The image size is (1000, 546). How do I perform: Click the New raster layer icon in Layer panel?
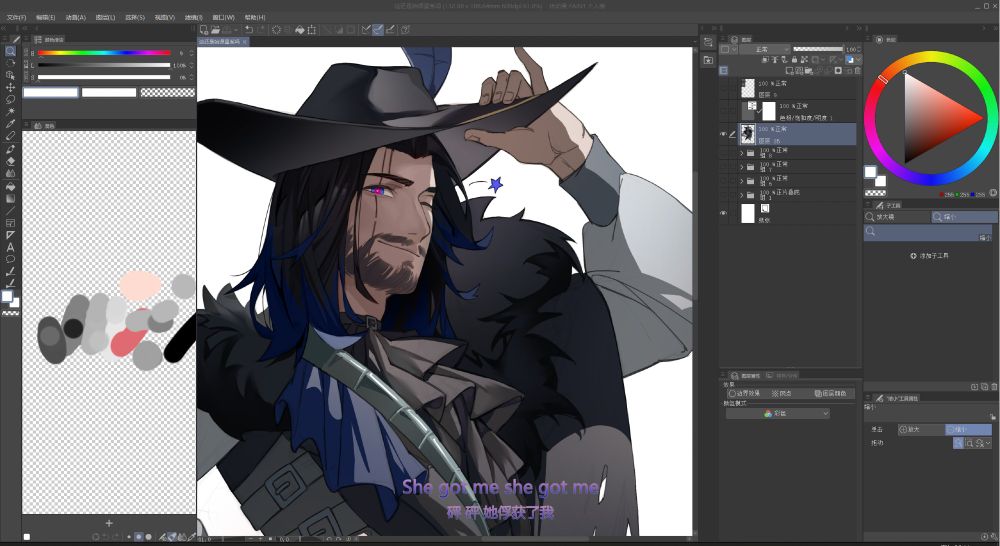pyautogui.click(x=790, y=70)
